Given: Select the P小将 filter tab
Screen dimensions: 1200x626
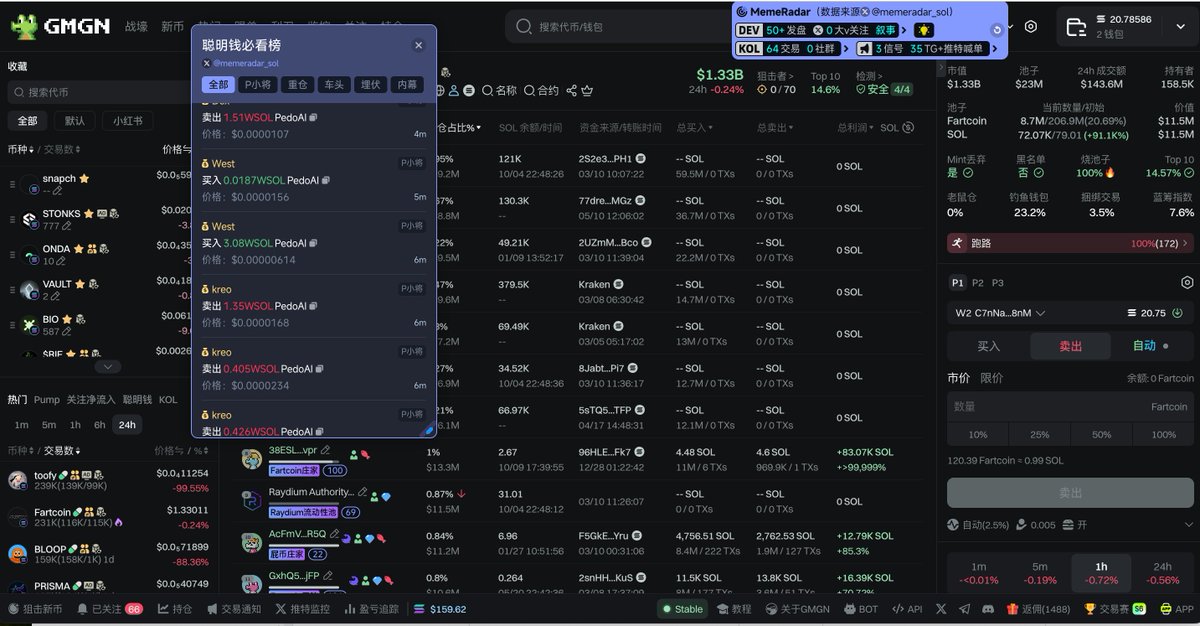Looking at the screenshot, I should pos(258,85).
